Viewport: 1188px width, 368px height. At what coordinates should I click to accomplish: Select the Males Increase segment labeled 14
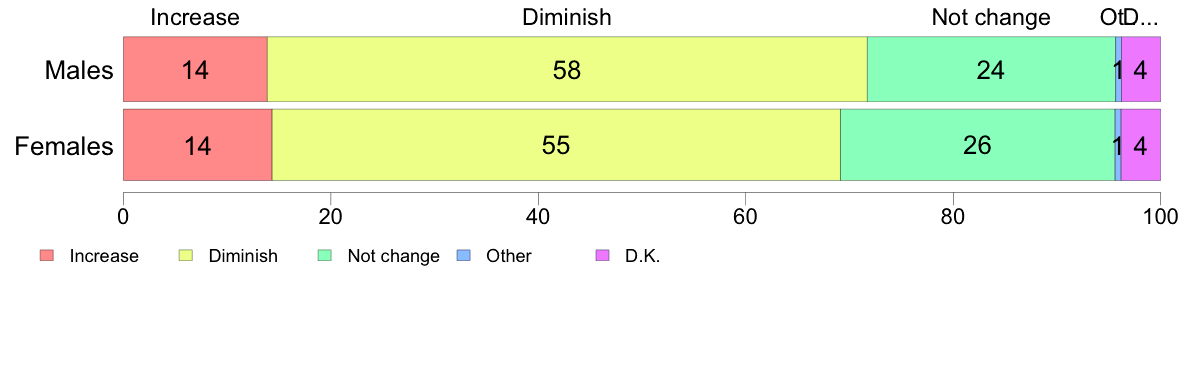195,69
